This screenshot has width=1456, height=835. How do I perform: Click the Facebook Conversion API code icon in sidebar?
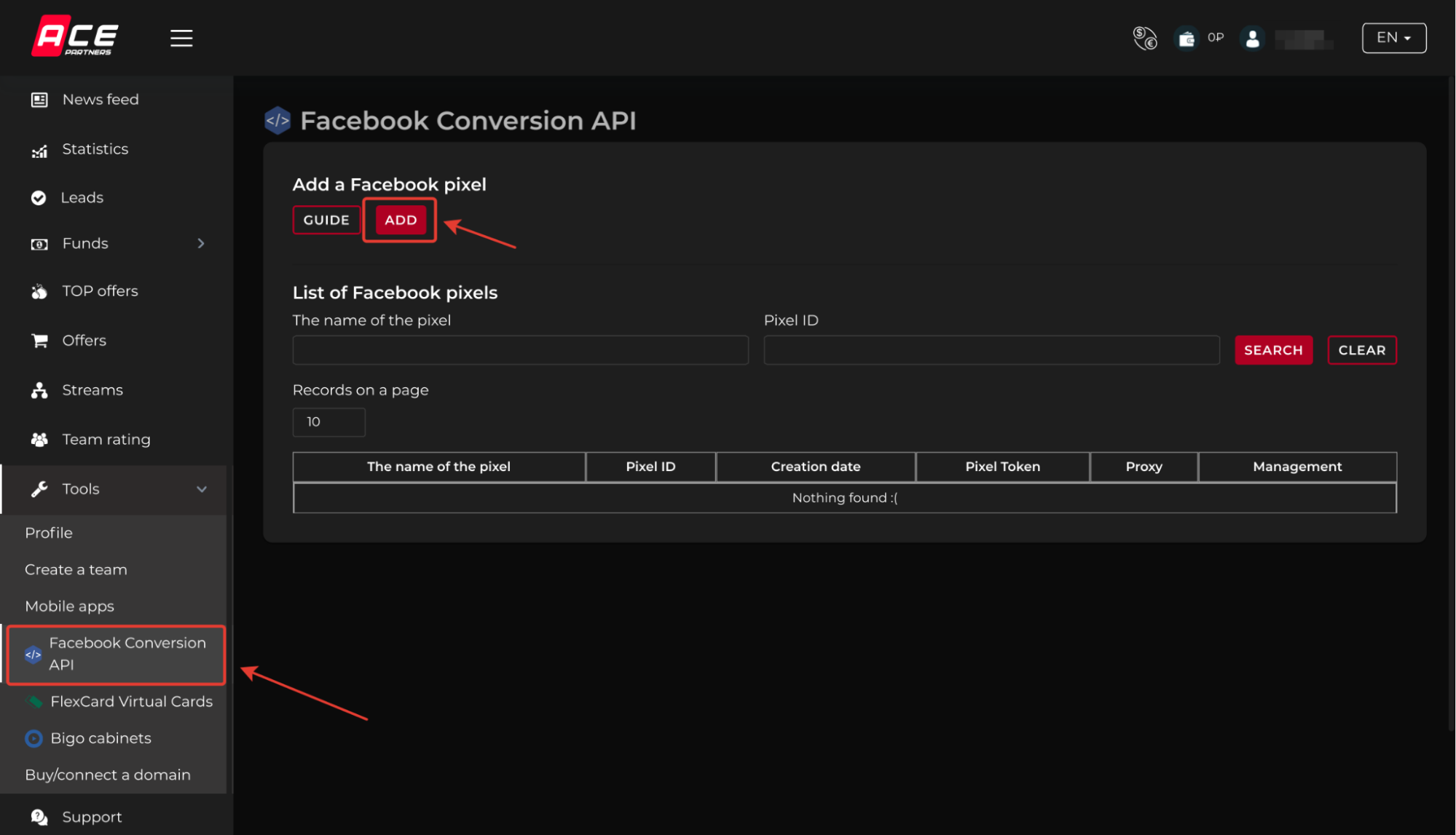coord(33,654)
